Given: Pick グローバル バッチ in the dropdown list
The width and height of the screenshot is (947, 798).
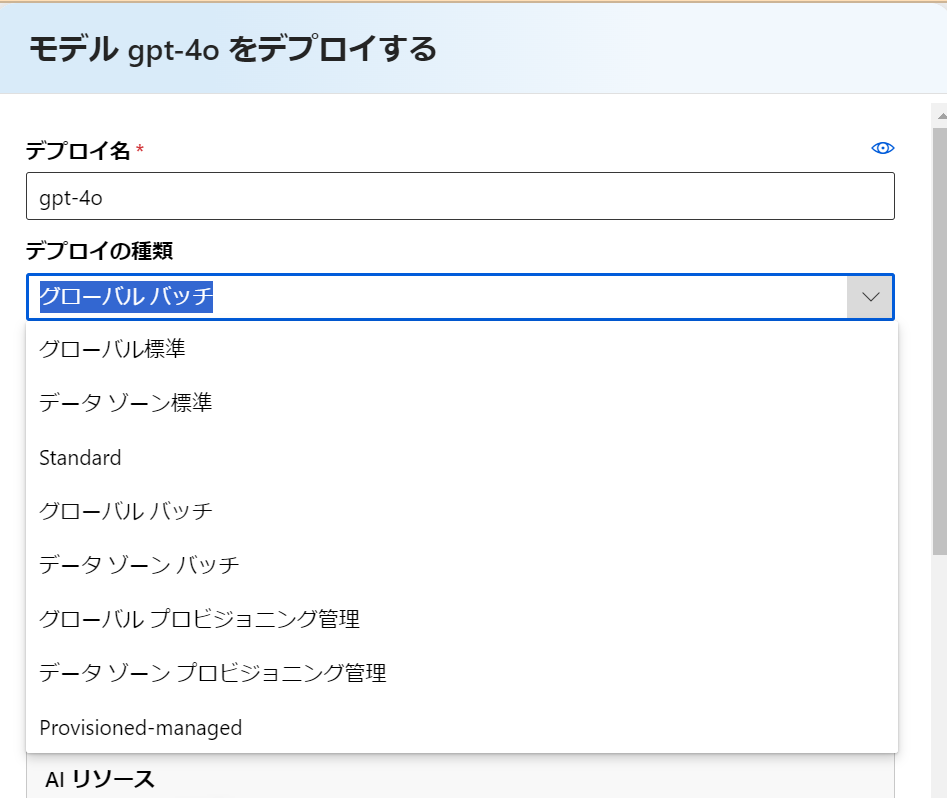Looking at the screenshot, I should click(x=462, y=511).
